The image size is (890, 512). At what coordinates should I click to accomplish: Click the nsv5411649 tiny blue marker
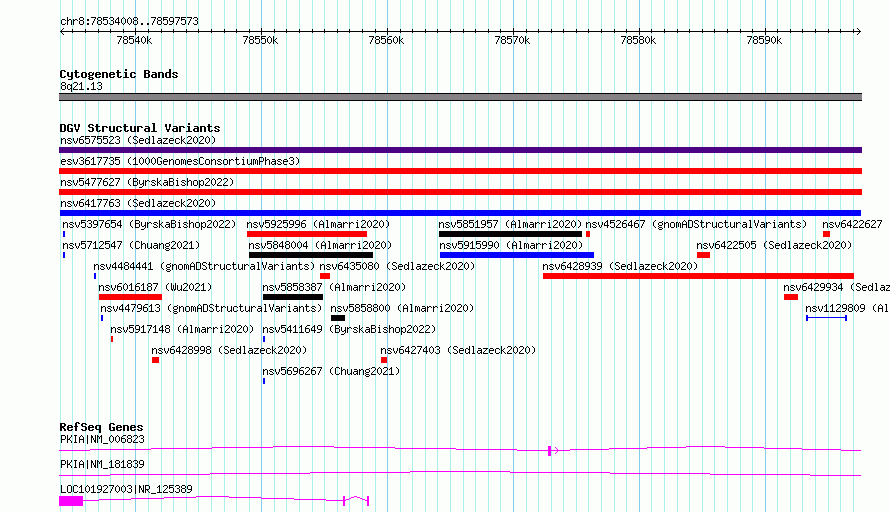[x=264, y=339]
